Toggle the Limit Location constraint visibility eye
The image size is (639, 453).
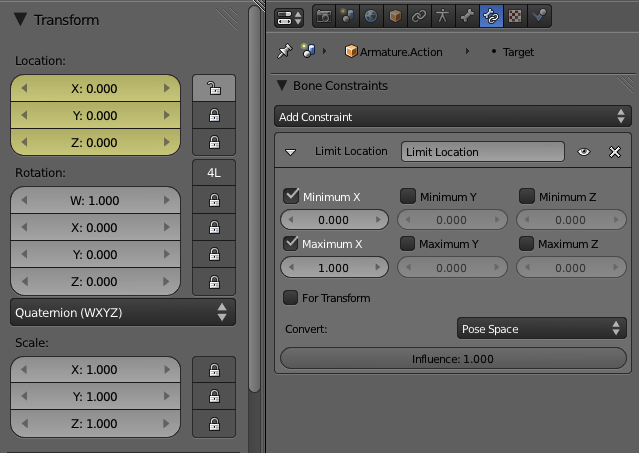click(x=584, y=152)
